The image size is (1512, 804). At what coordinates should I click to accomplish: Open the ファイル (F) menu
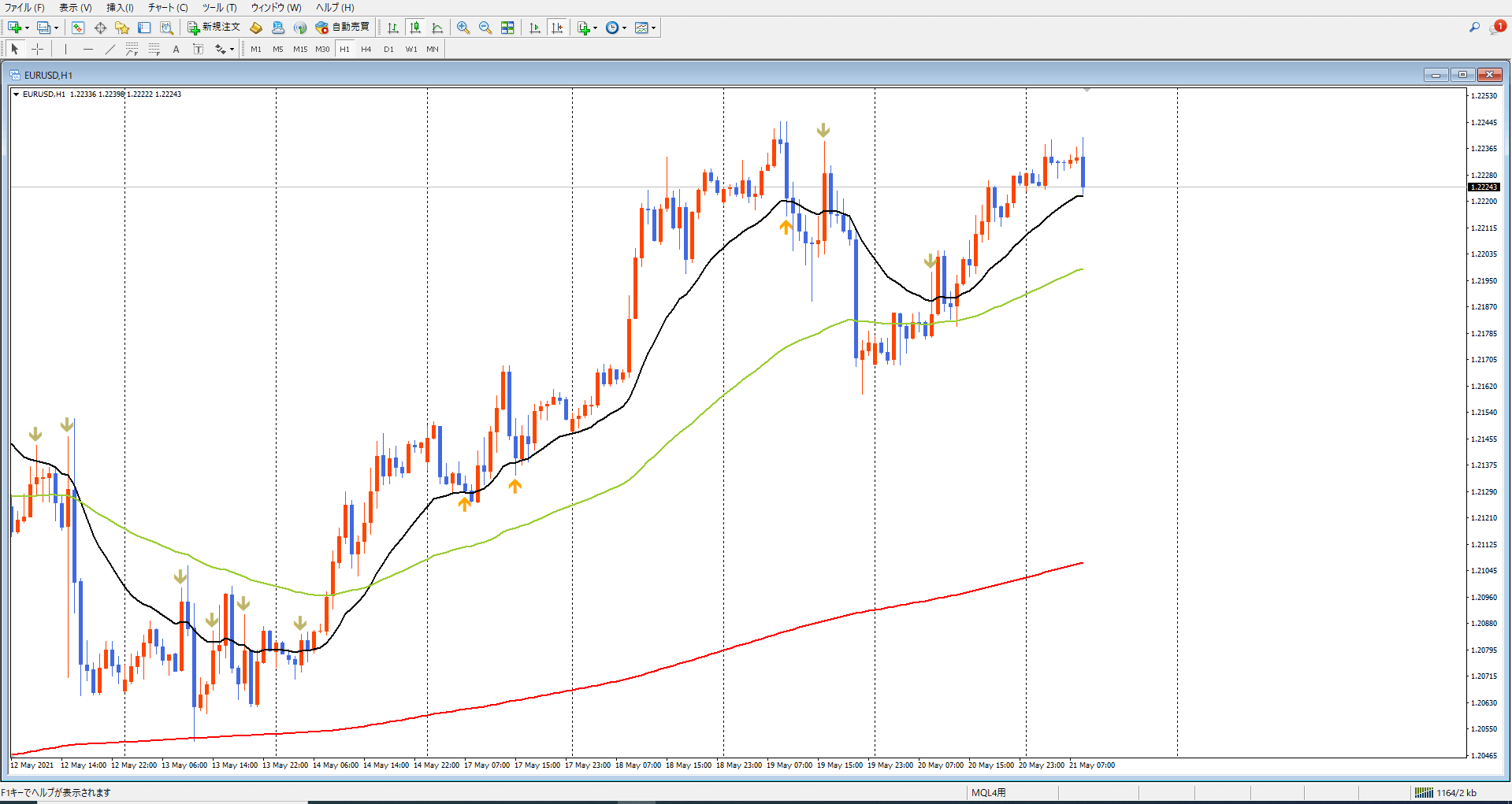24,8
